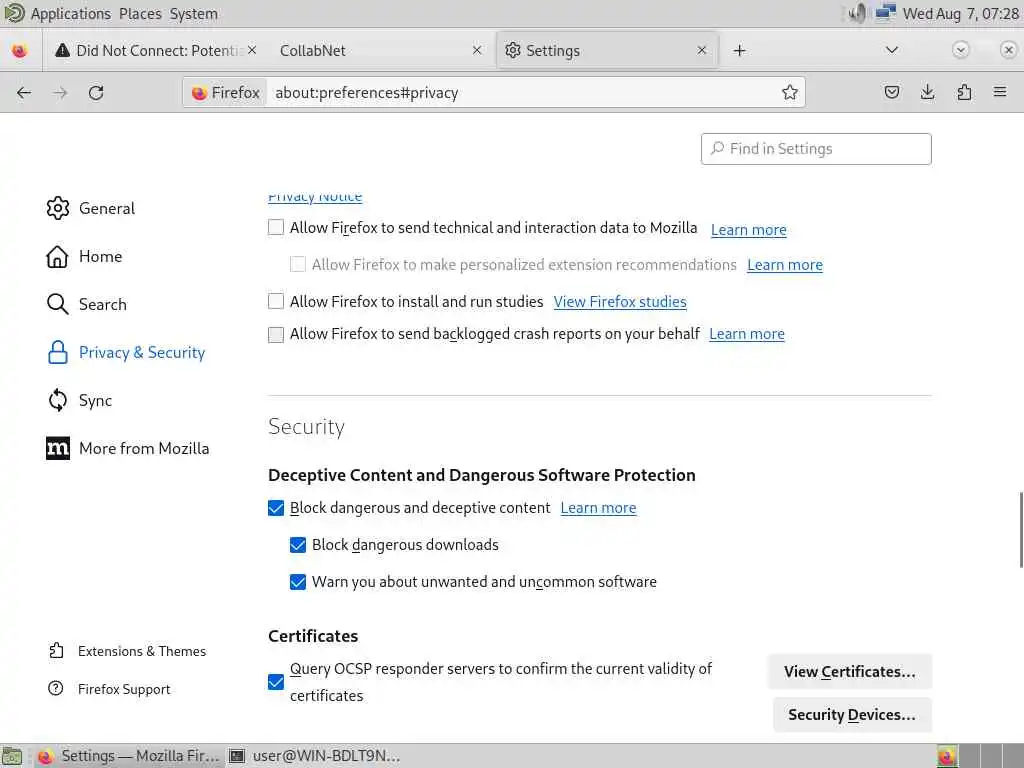
Task: Enable sending technical and interaction data
Action: click(x=276, y=228)
